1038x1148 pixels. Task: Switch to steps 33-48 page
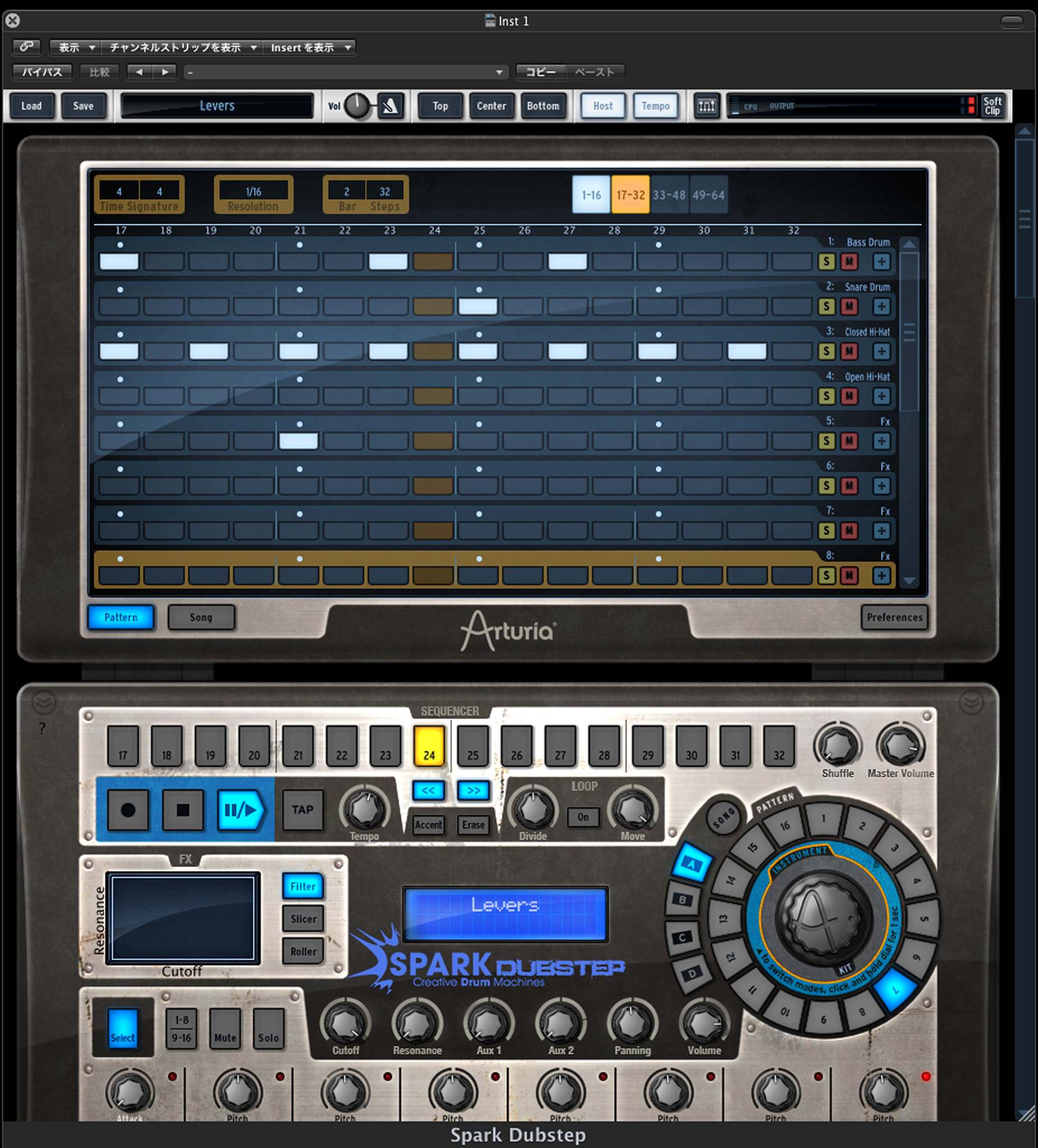[x=669, y=195]
